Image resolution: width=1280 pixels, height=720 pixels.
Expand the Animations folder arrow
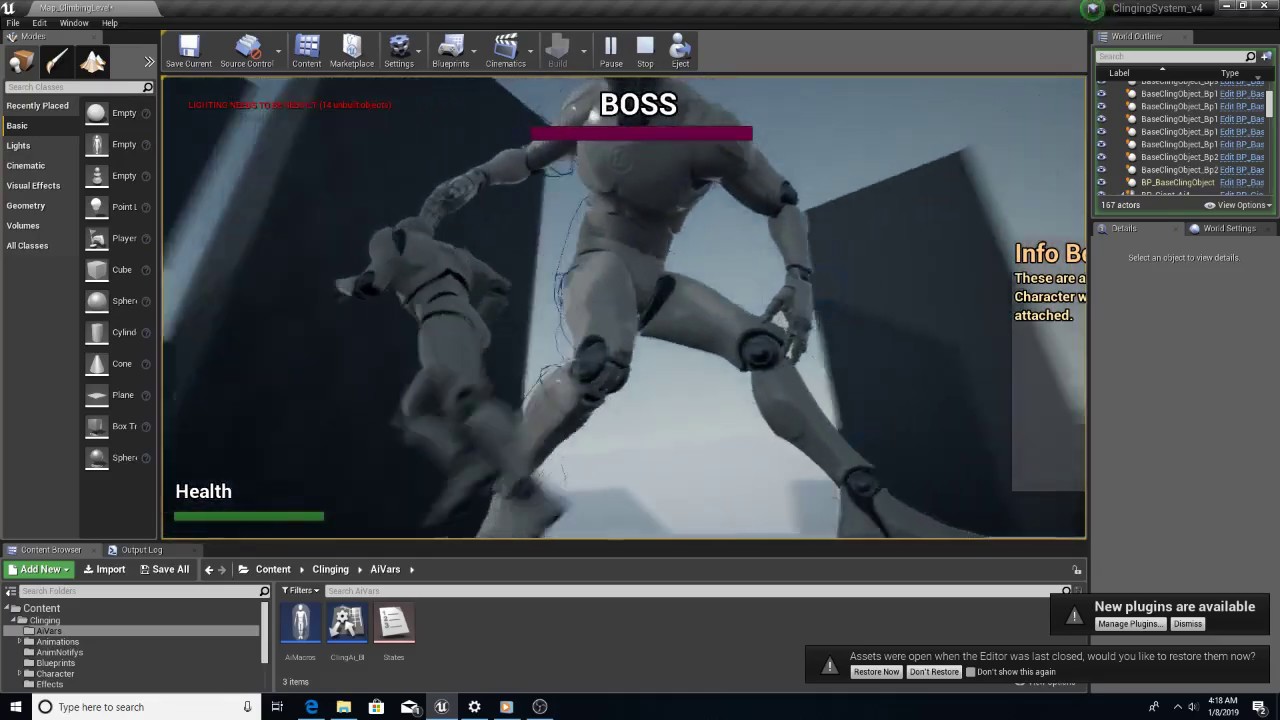point(20,642)
